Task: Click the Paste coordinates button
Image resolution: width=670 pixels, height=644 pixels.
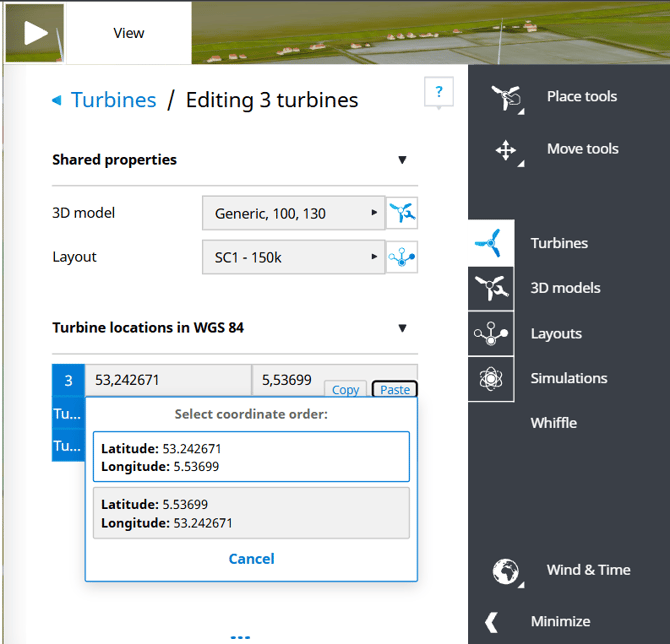Action: click(x=395, y=389)
